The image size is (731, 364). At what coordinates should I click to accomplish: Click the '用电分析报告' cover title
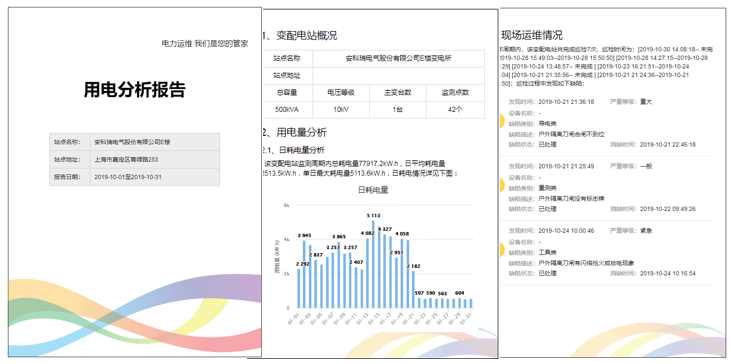(x=134, y=89)
